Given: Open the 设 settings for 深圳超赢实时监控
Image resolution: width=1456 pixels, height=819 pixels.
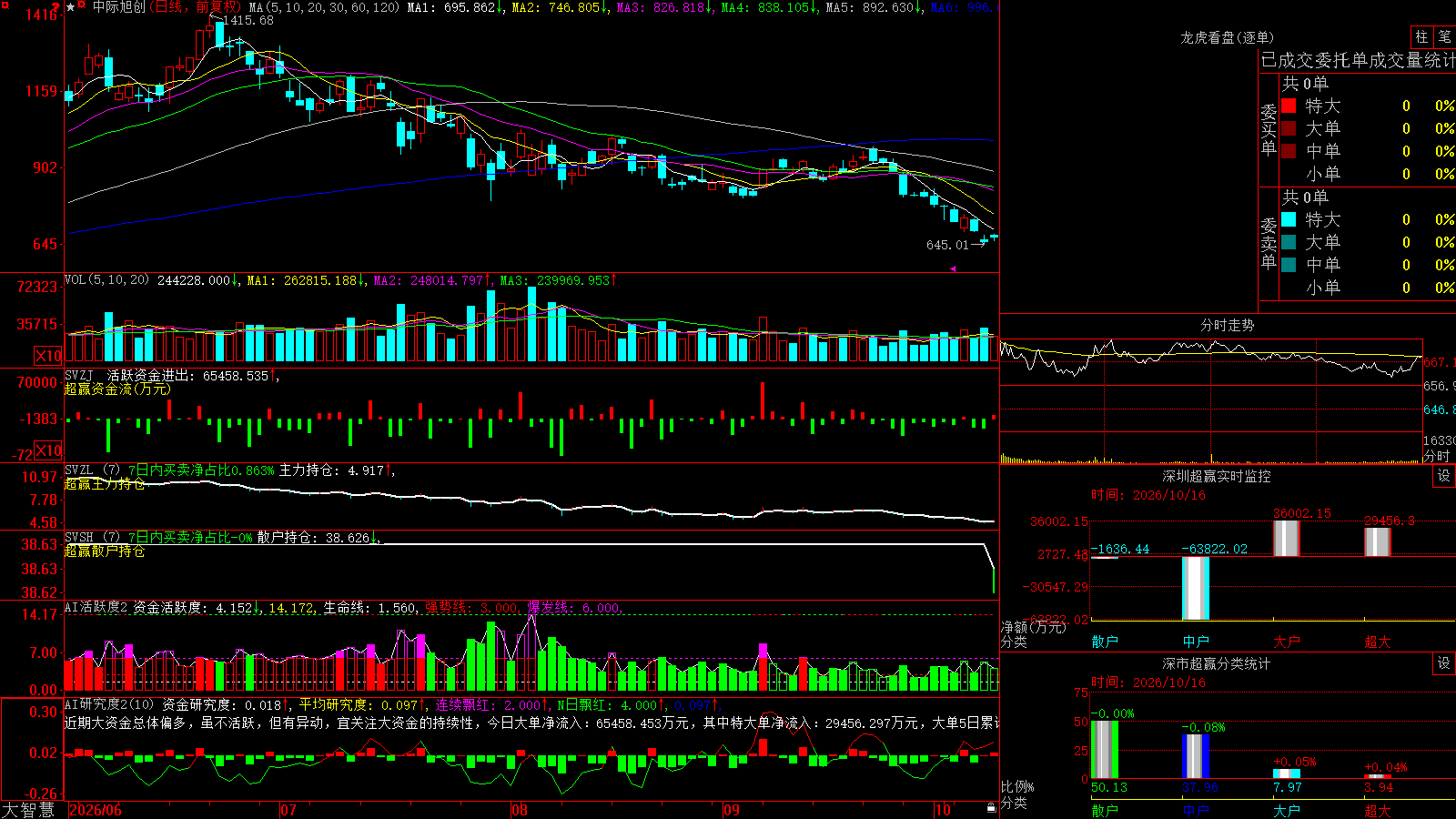Looking at the screenshot, I should (1444, 476).
